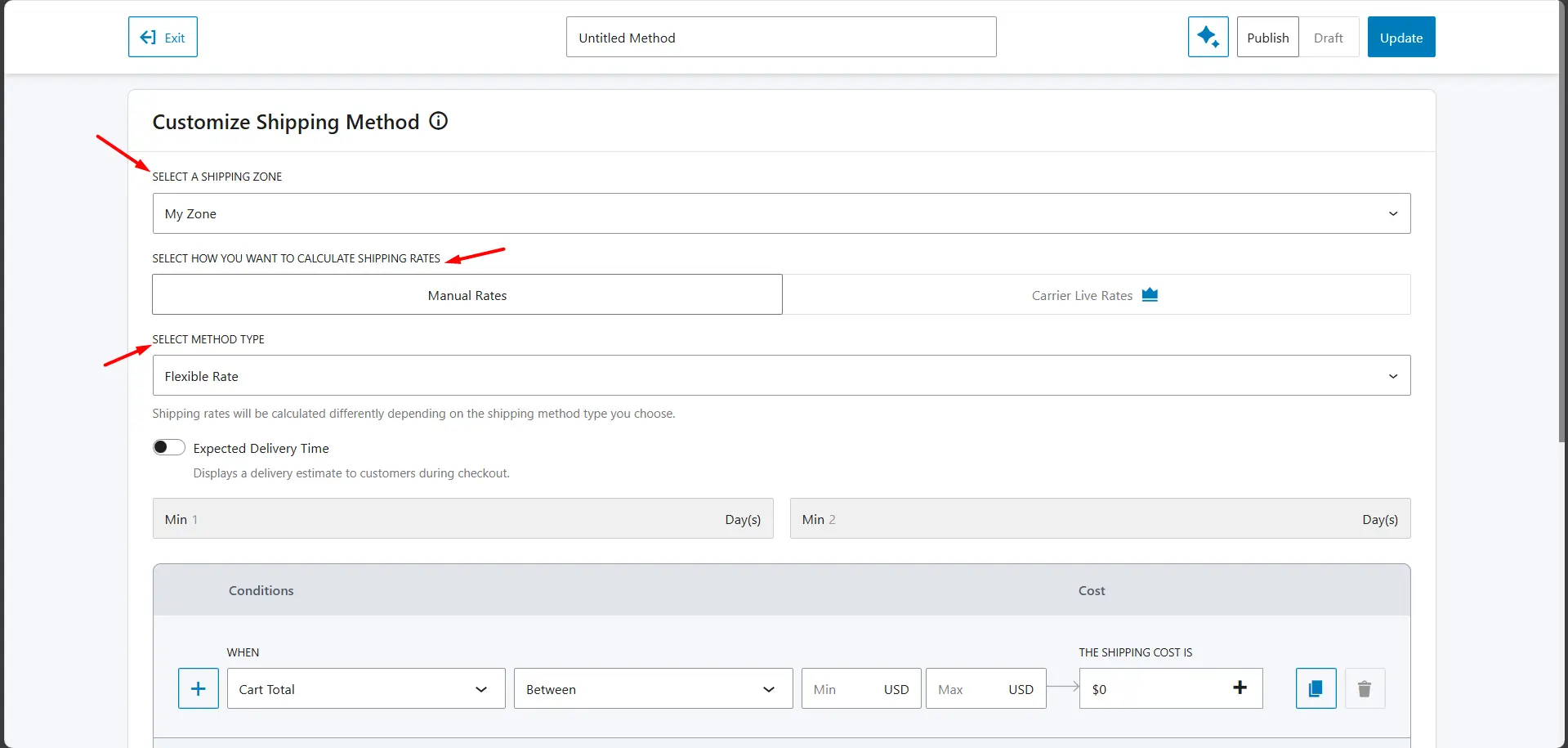Click the Publish button

pos(1267,37)
